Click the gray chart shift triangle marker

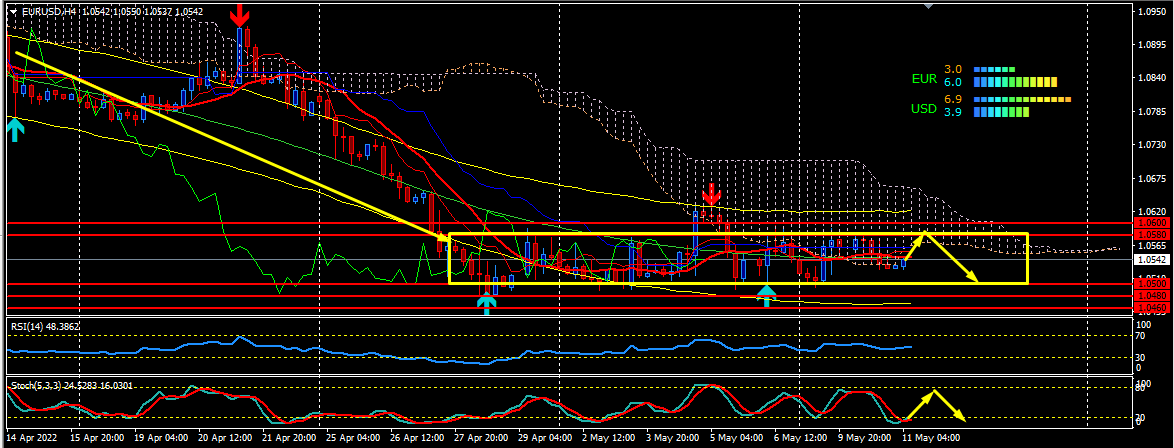(931, 5)
